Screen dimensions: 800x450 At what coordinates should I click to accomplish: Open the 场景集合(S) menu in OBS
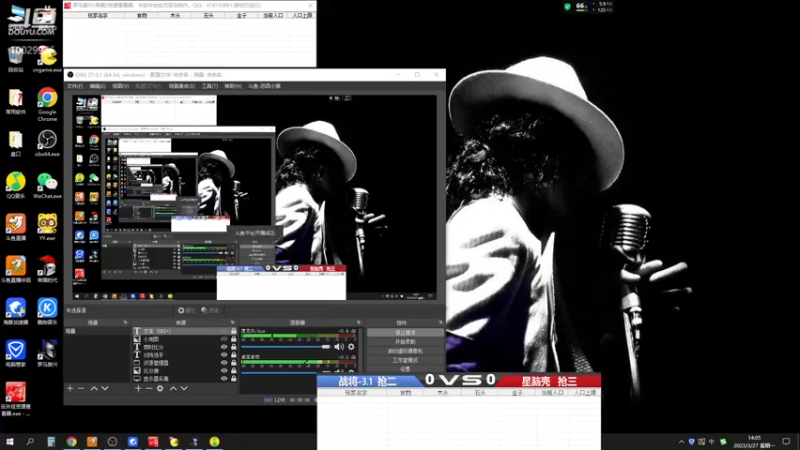tap(182, 86)
